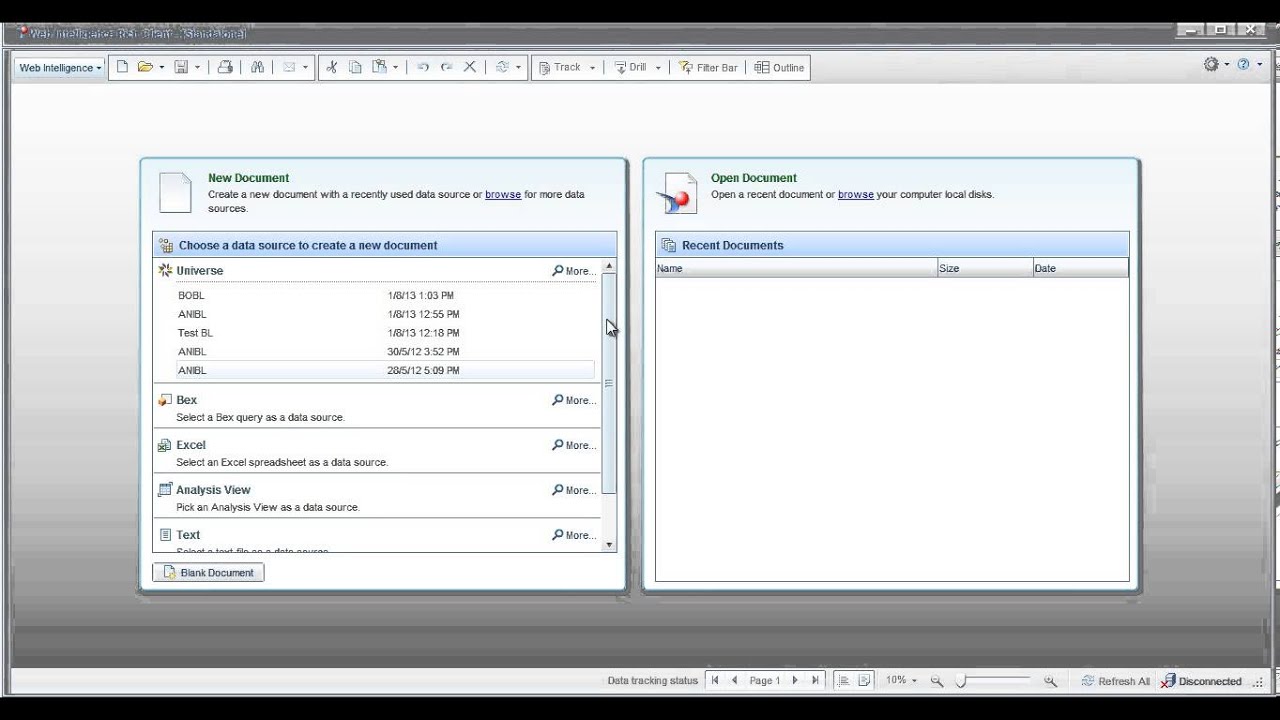Sort Recent Documents by Date column
Viewport: 1280px width, 720px height.
point(1081,268)
